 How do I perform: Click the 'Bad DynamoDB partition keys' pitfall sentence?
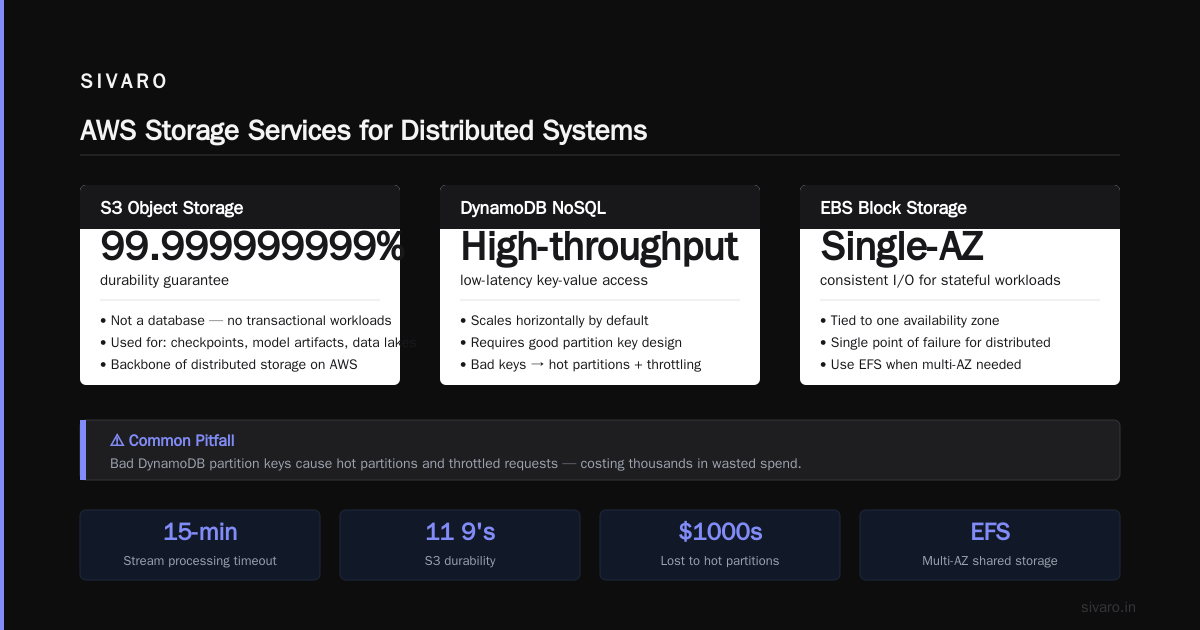click(455, 464)
